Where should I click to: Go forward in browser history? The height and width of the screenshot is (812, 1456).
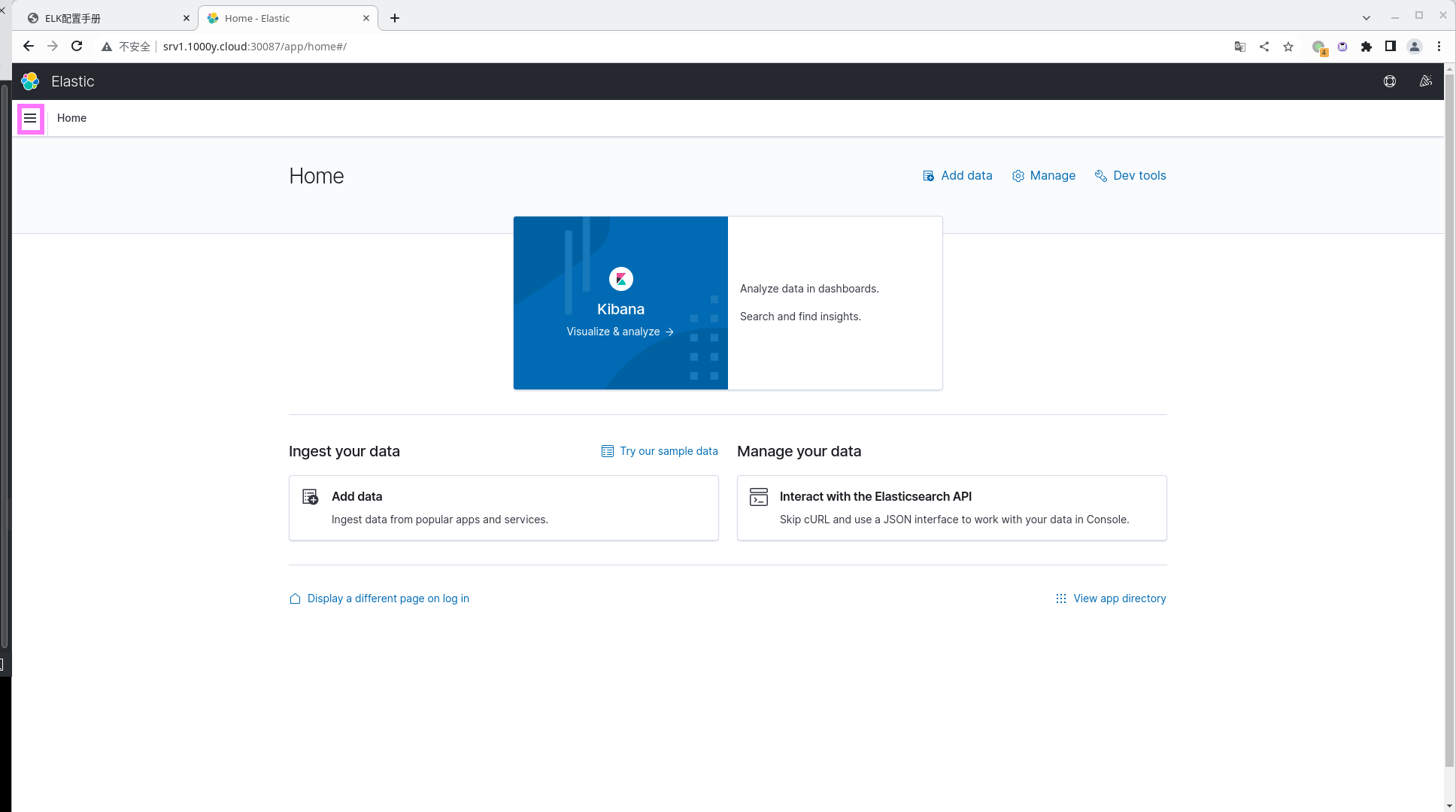(53, 47)
